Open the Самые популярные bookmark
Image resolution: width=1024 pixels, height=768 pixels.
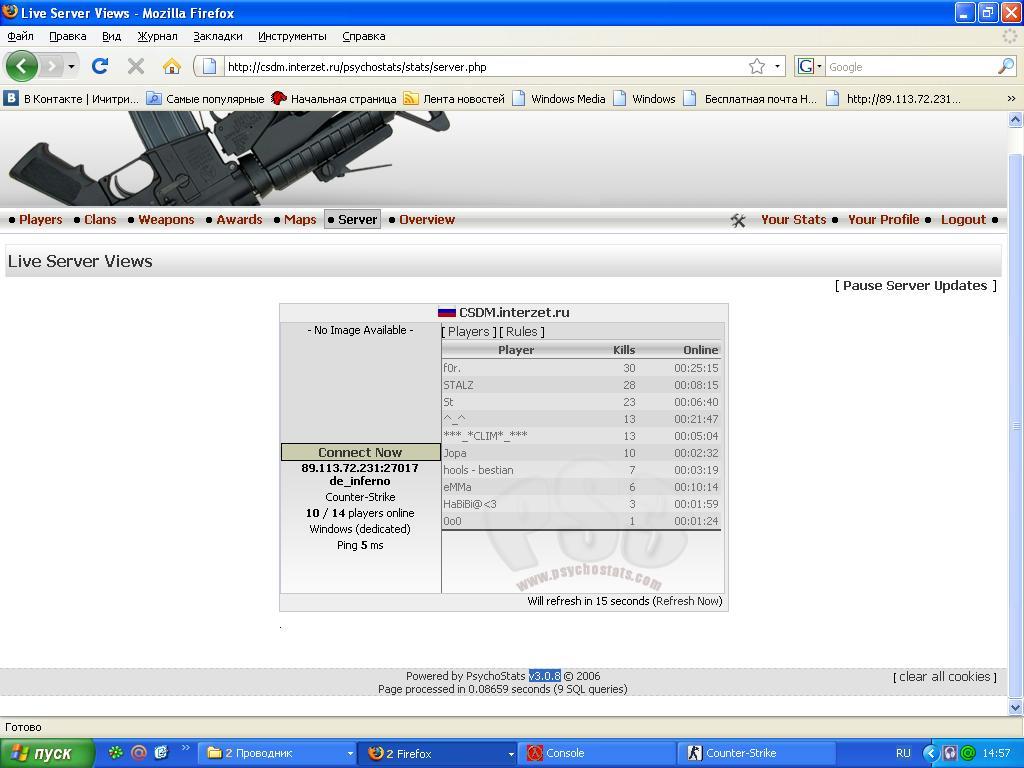click(x=206, y=99)
